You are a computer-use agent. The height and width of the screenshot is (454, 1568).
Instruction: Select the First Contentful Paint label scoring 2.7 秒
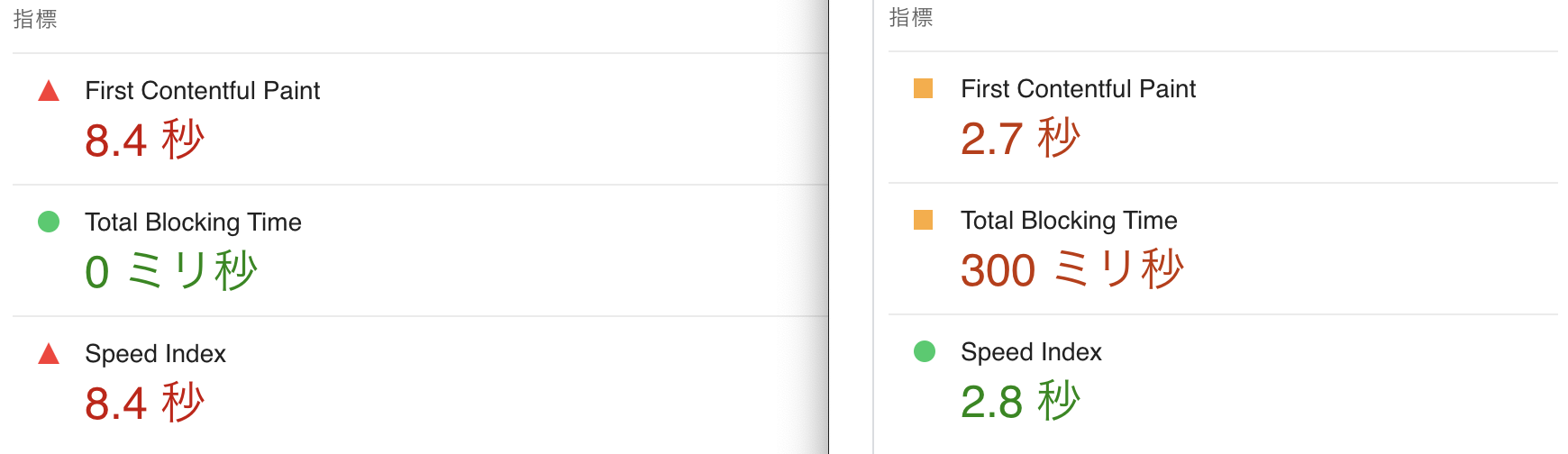point(1078,89)
